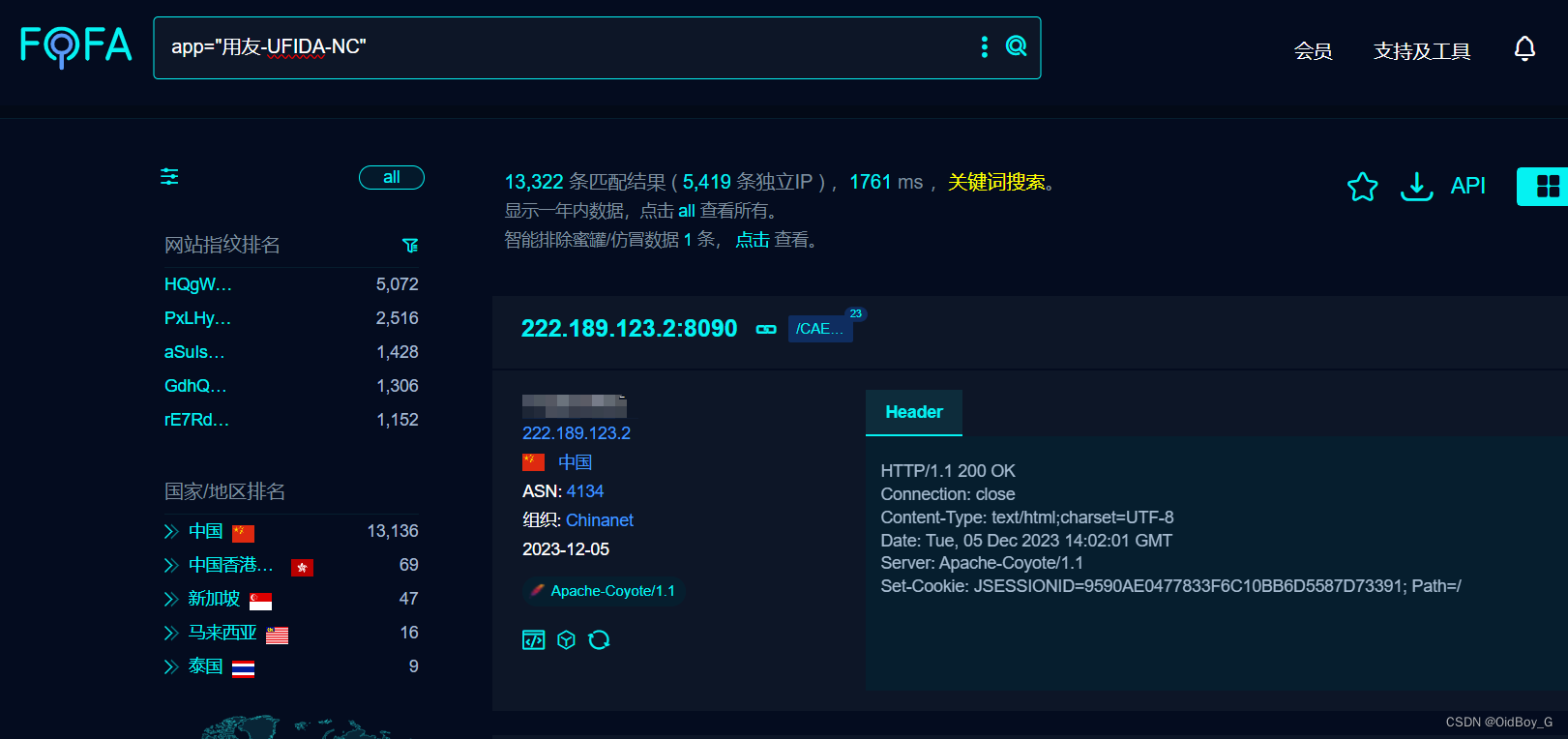Favorite this search with the star icon
Screen dimensions: 1568x739
pyautogui.click(x=1362, y=186)
